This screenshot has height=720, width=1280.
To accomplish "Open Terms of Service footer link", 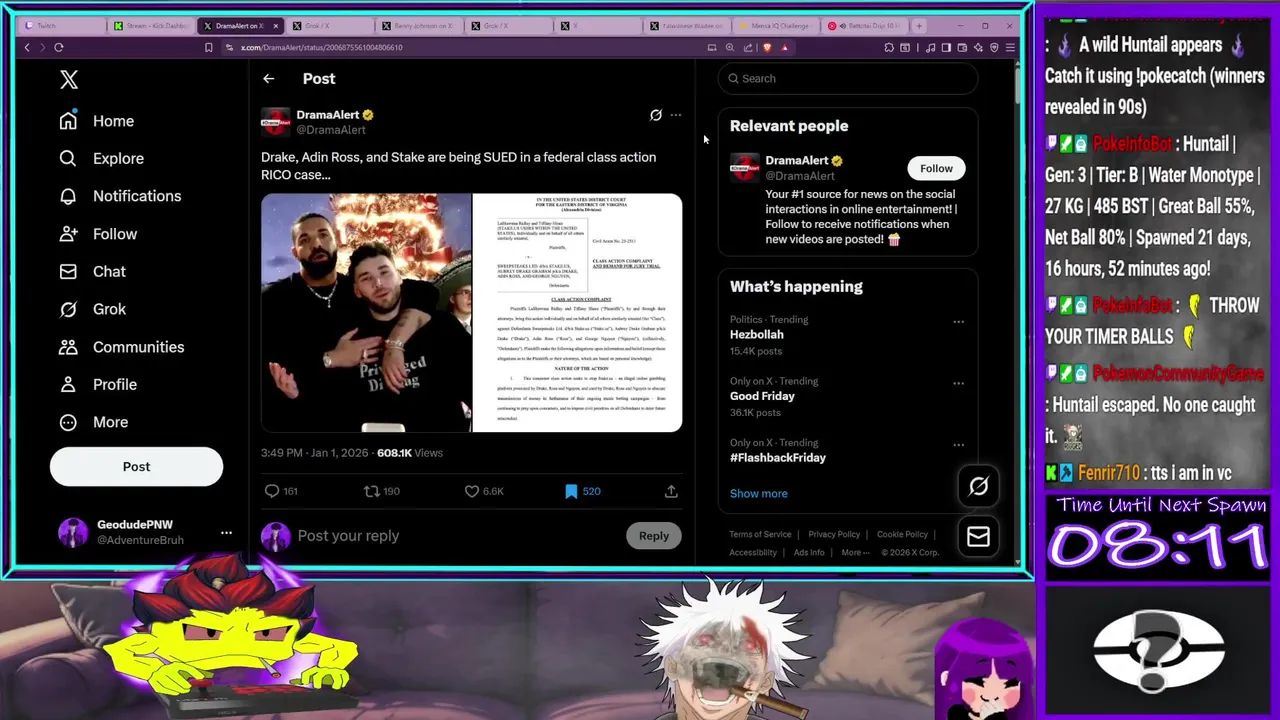I will (x=760, y=534).
